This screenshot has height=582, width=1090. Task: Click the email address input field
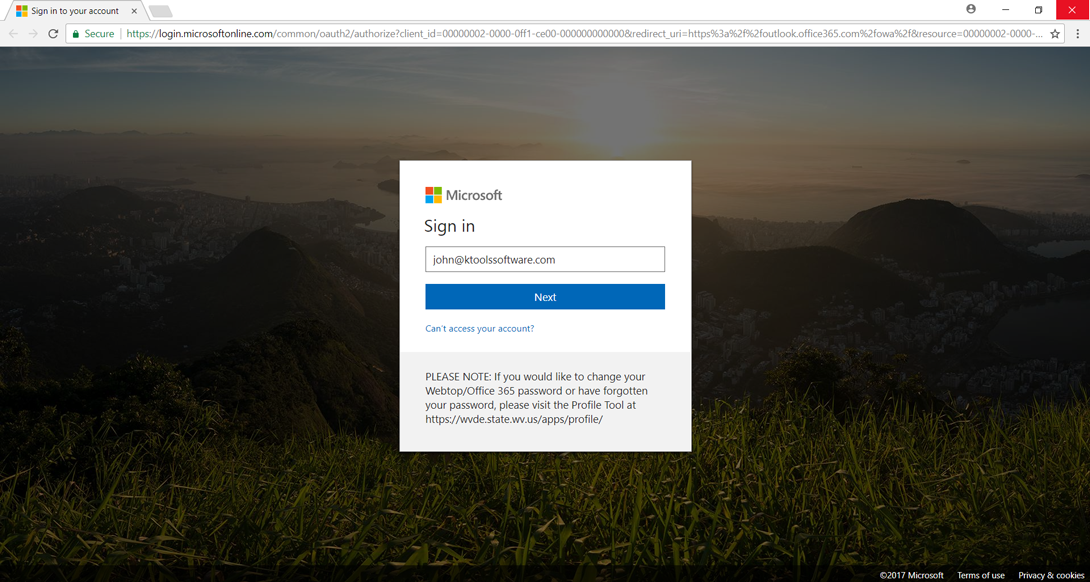[544, 259]
